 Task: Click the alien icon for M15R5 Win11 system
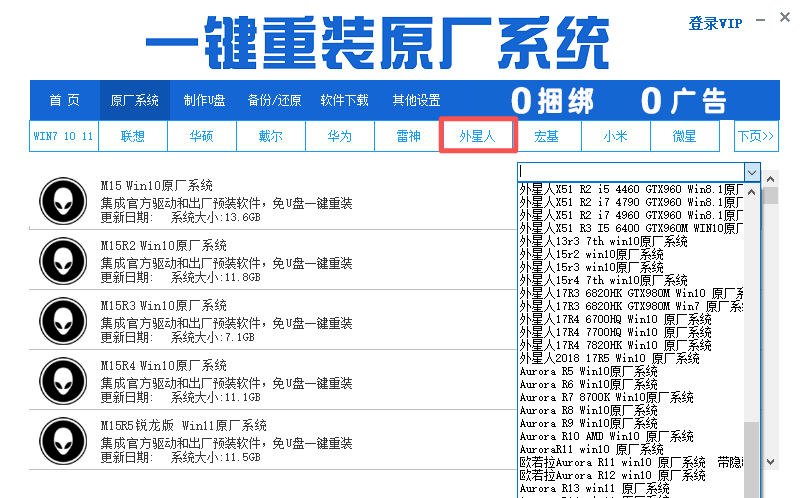pos(63,441)
